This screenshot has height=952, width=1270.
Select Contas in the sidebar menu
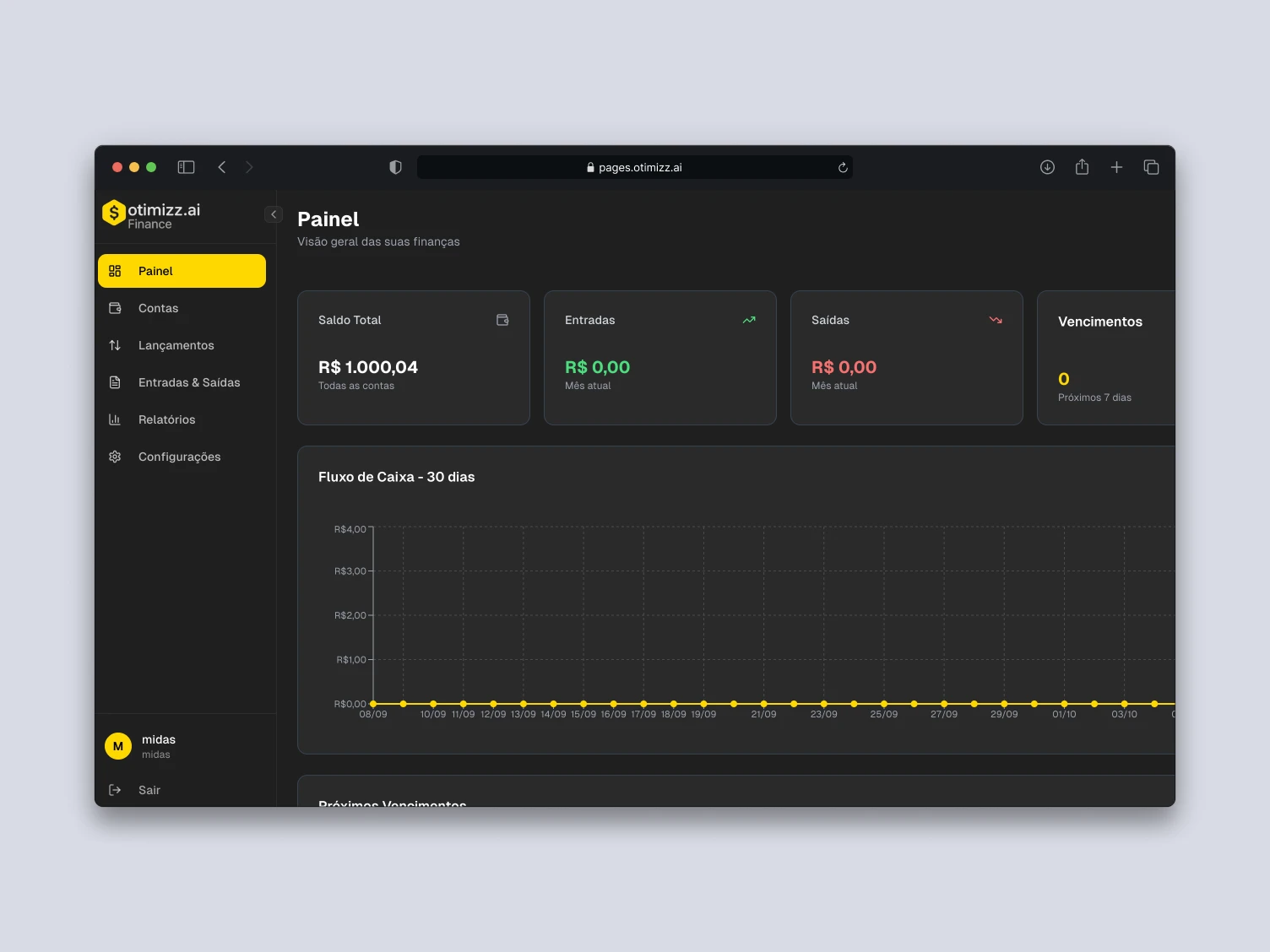coord(158,308)
